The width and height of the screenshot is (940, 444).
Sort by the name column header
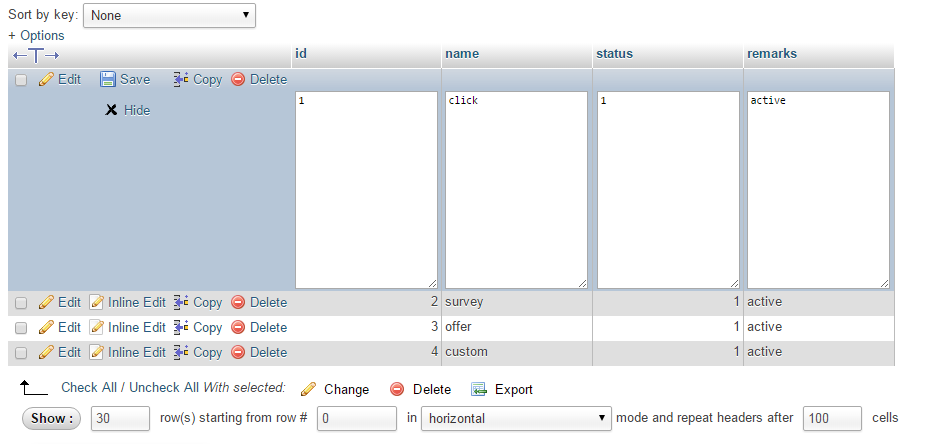(x=461, y=54)
